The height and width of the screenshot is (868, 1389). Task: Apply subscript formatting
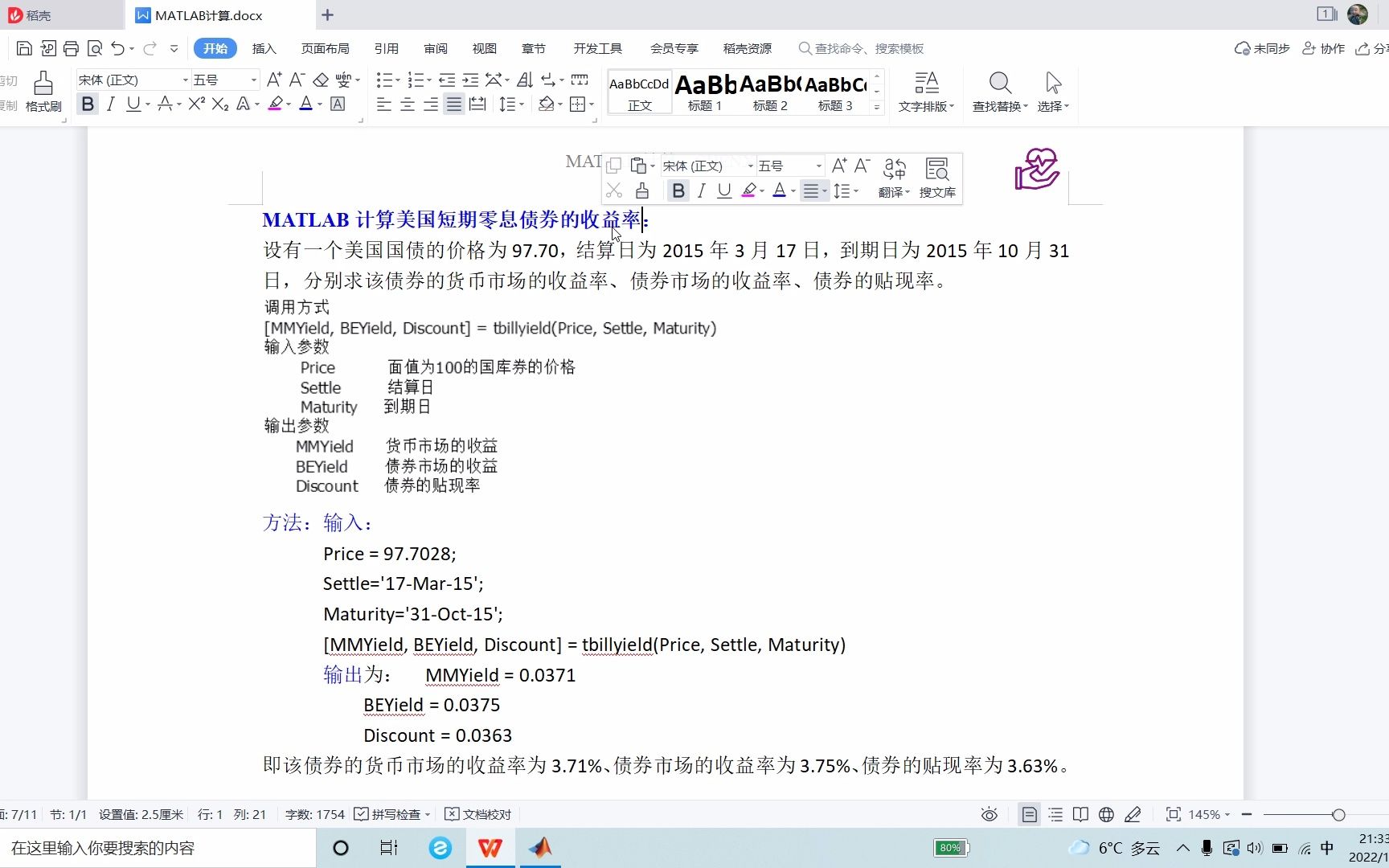click(x=220, y=104)
